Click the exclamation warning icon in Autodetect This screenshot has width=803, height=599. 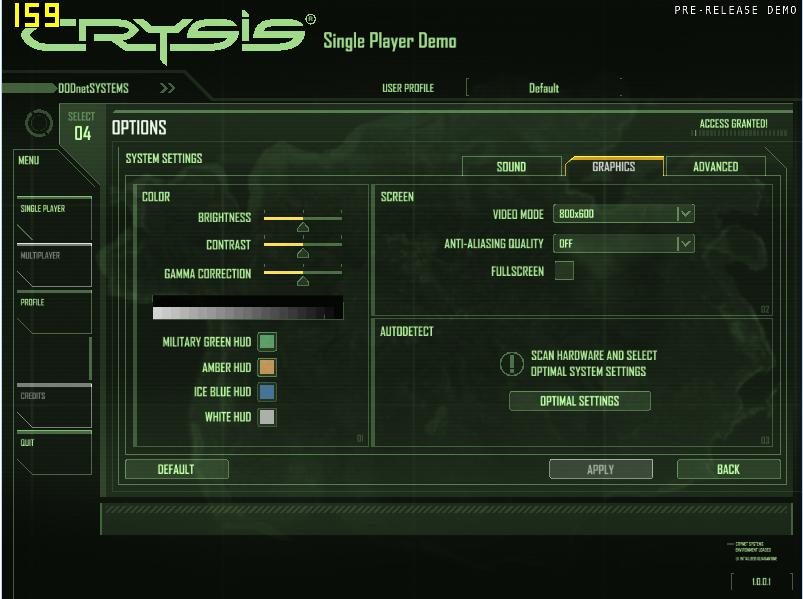pyautogui.click(x=511, y=363)
